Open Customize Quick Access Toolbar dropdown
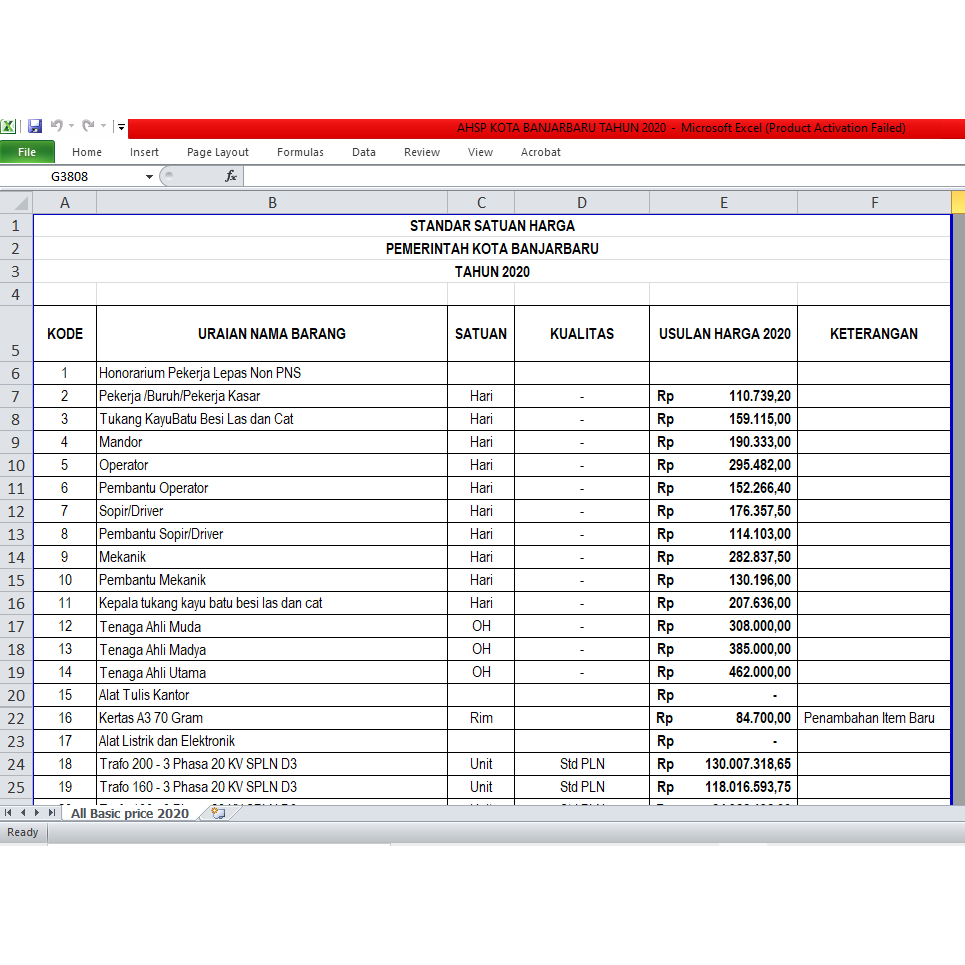Viewport: 965px width, 965px height. (121, 127)
